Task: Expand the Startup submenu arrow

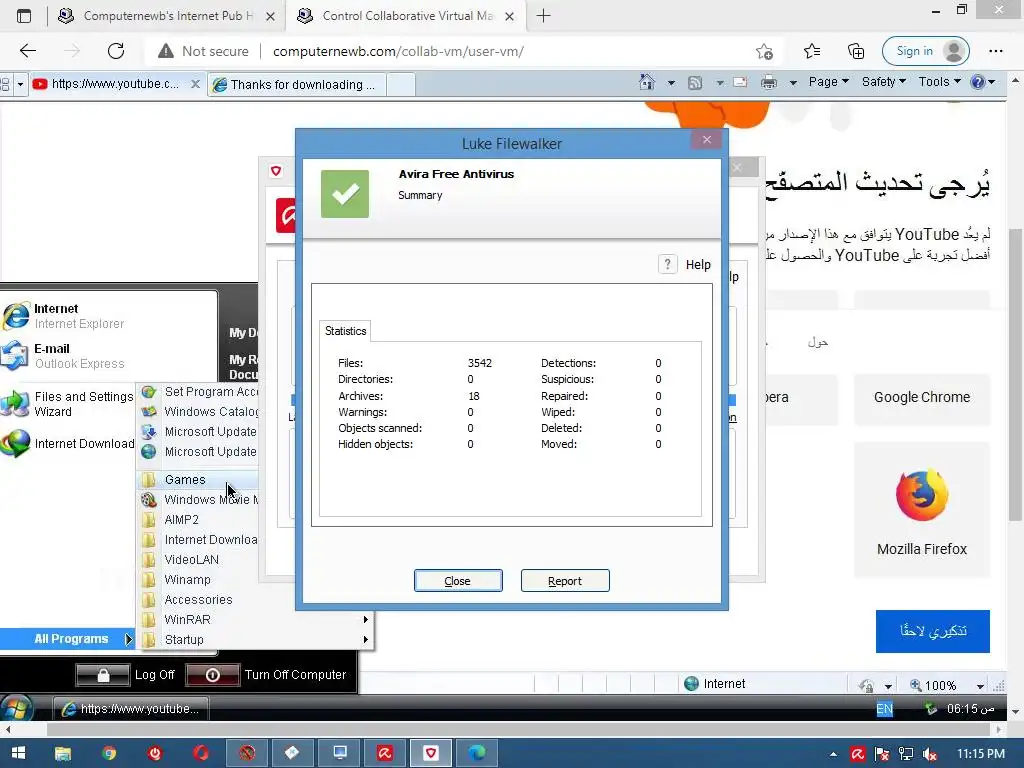Action: tap(365, 639)
